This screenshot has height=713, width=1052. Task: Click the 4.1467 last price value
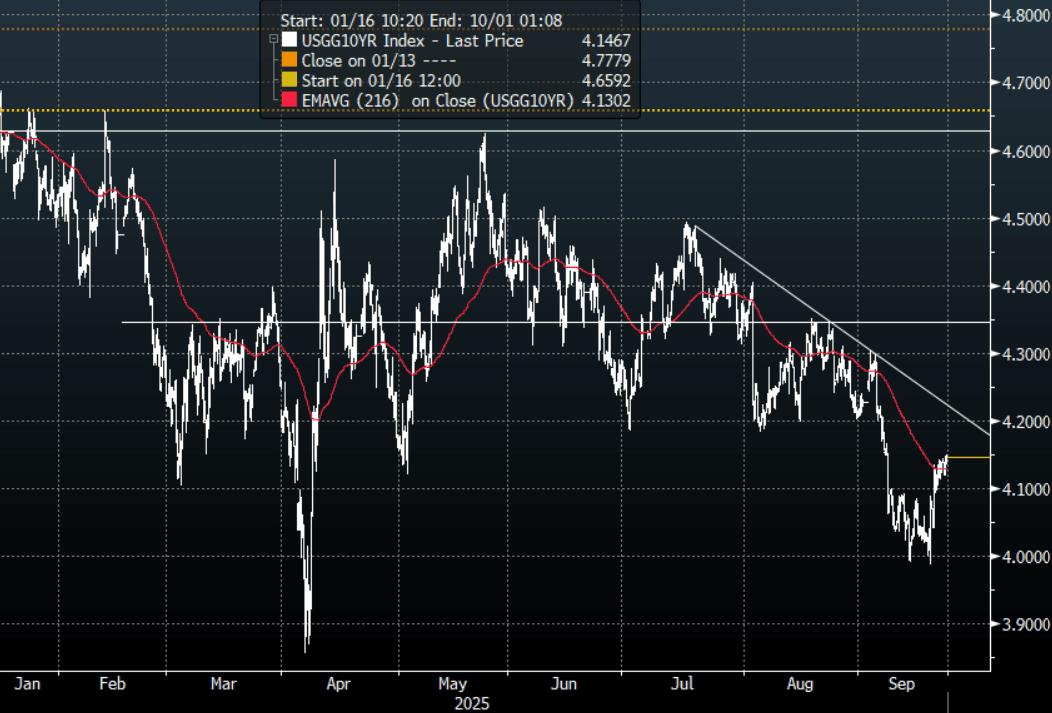point(604,41)
